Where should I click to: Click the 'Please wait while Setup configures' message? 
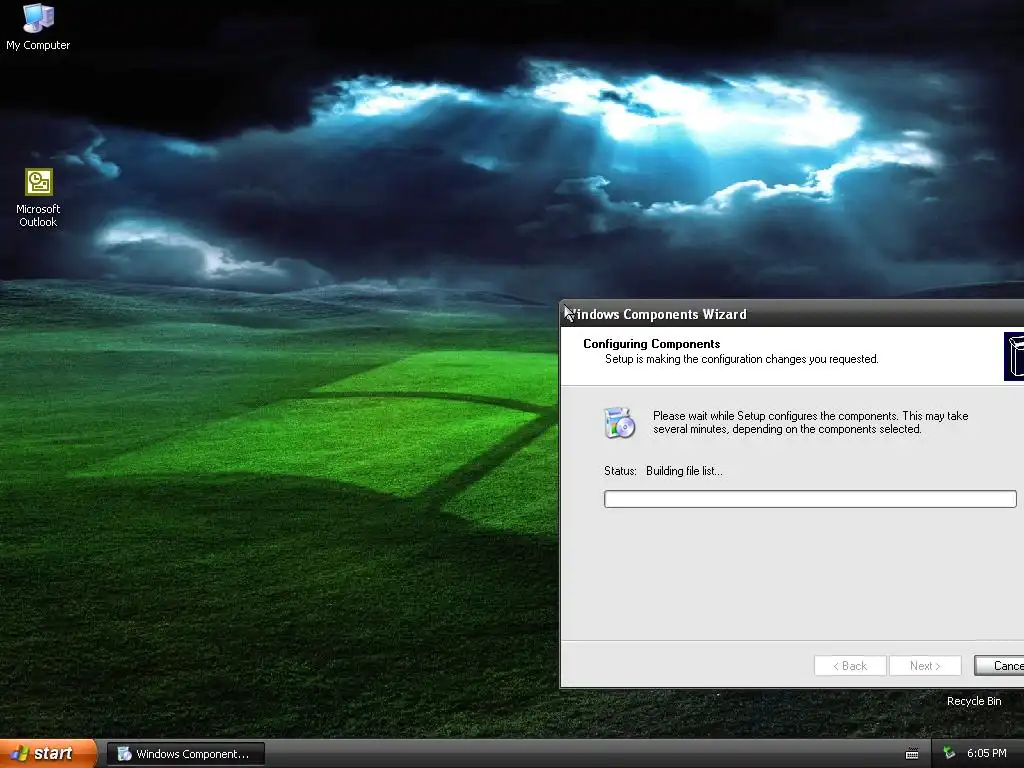(810, 423)
